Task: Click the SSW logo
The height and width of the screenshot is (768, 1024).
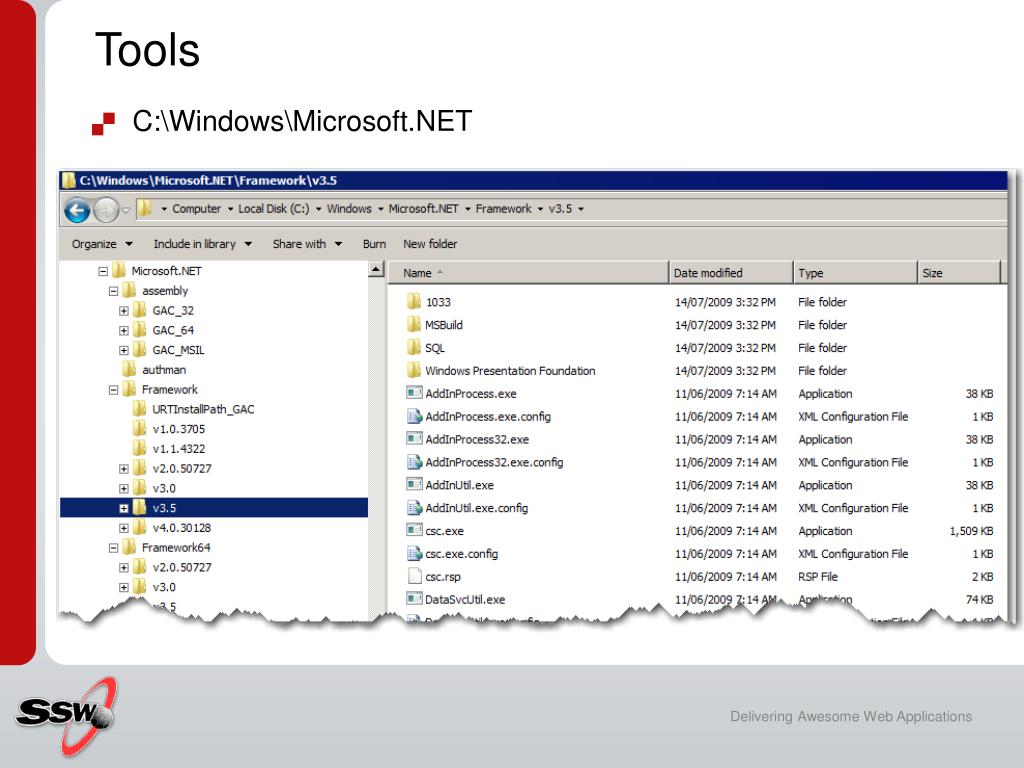Action: pos(67,716)
